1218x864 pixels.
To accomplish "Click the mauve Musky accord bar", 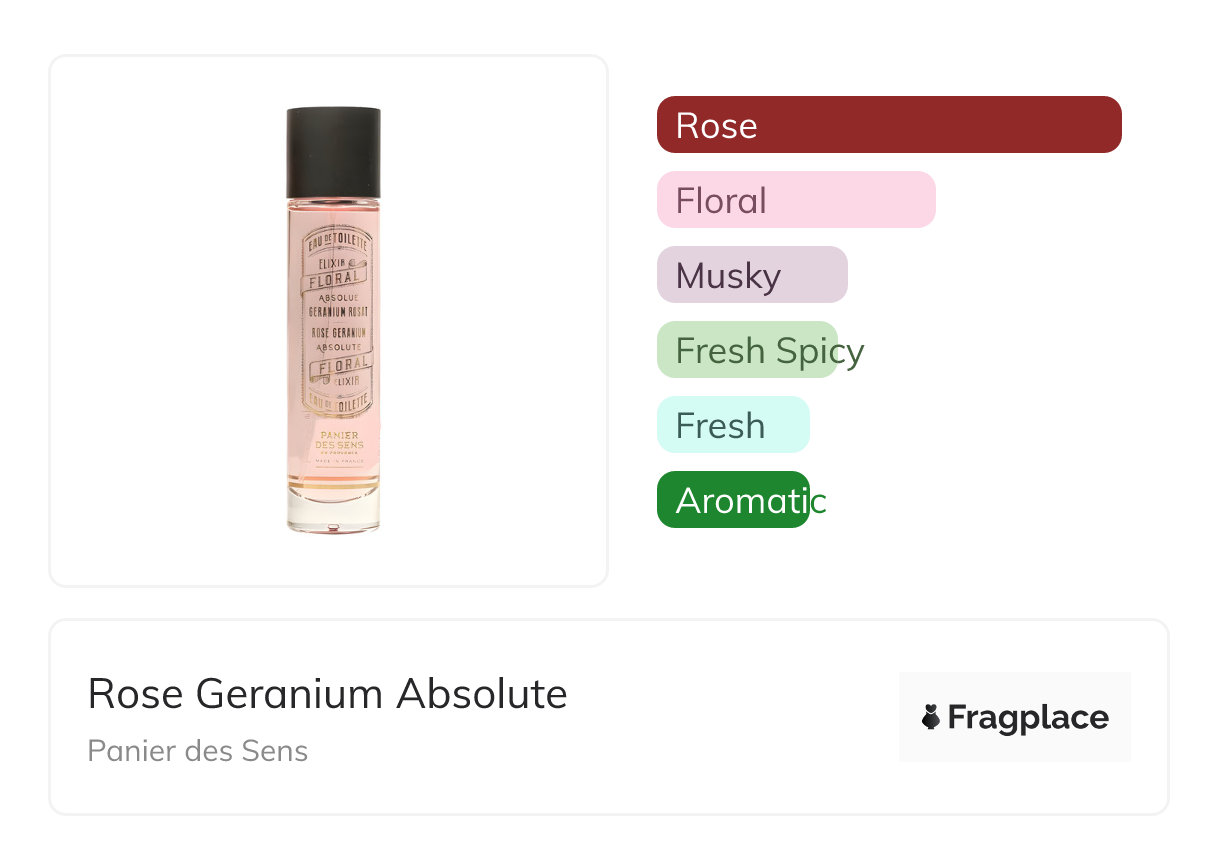I will [x=752, y=275].
